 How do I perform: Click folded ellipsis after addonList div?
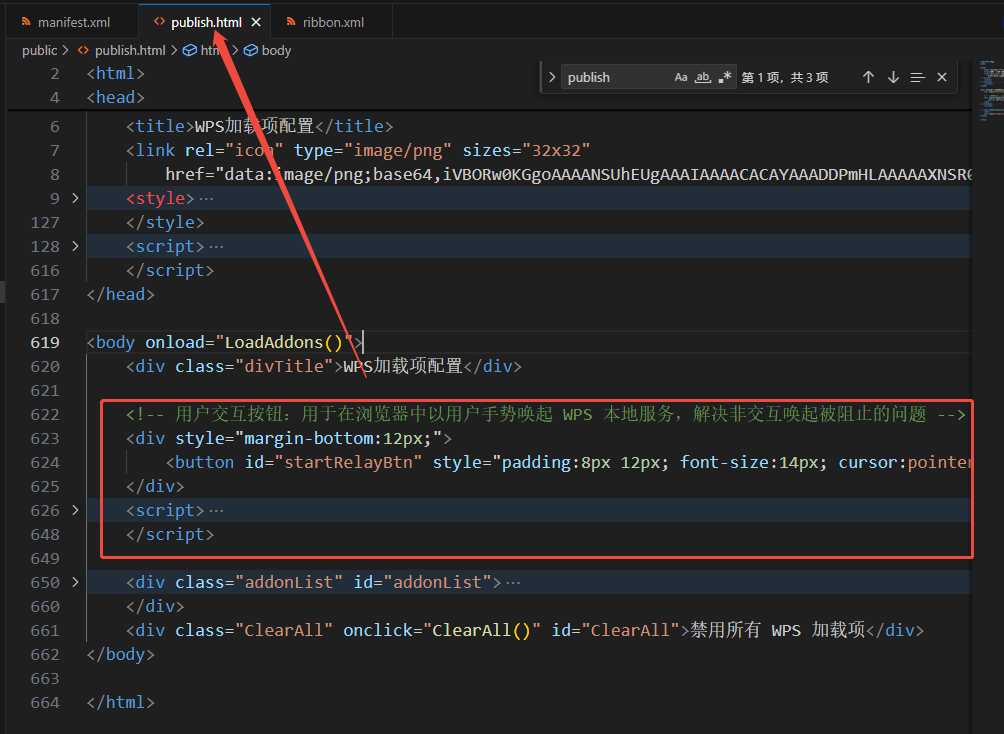[513, 583]
